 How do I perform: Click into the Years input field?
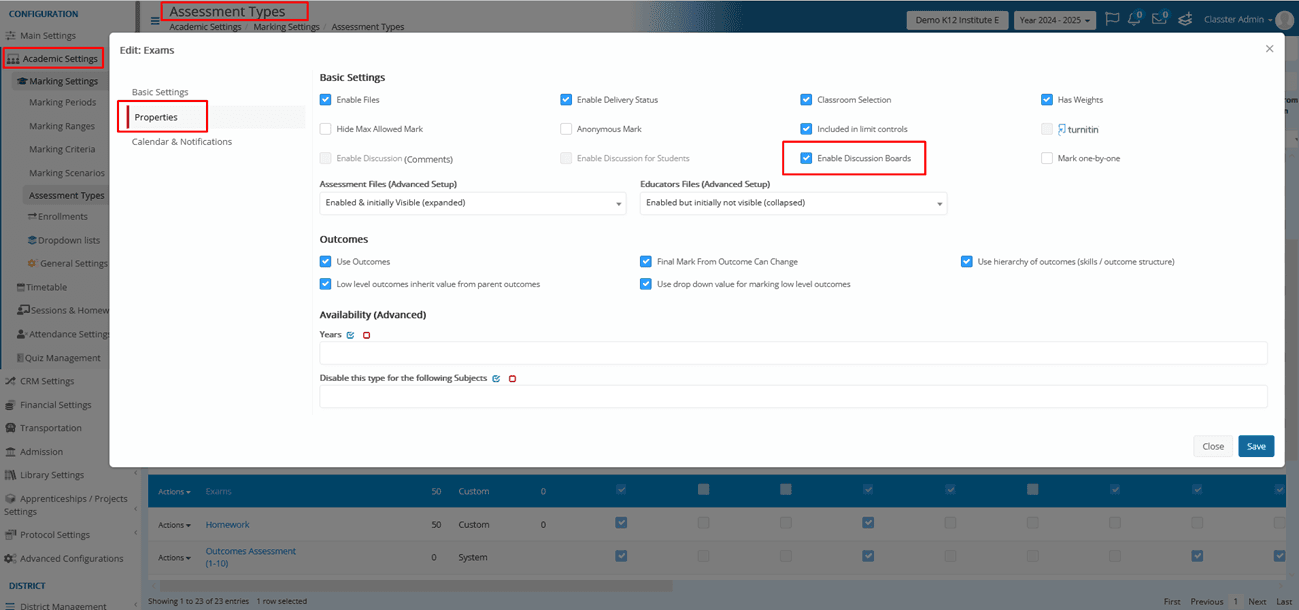[793, 353]
